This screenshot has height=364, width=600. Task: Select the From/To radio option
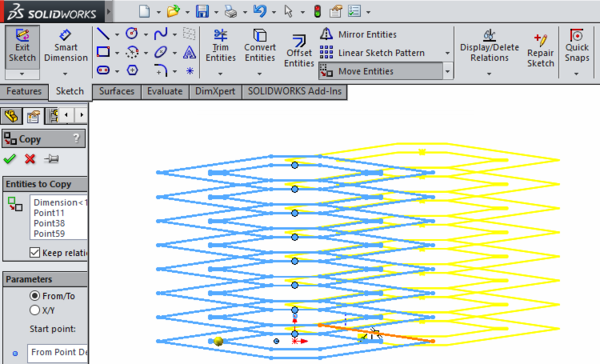click(x=35, y=295)
